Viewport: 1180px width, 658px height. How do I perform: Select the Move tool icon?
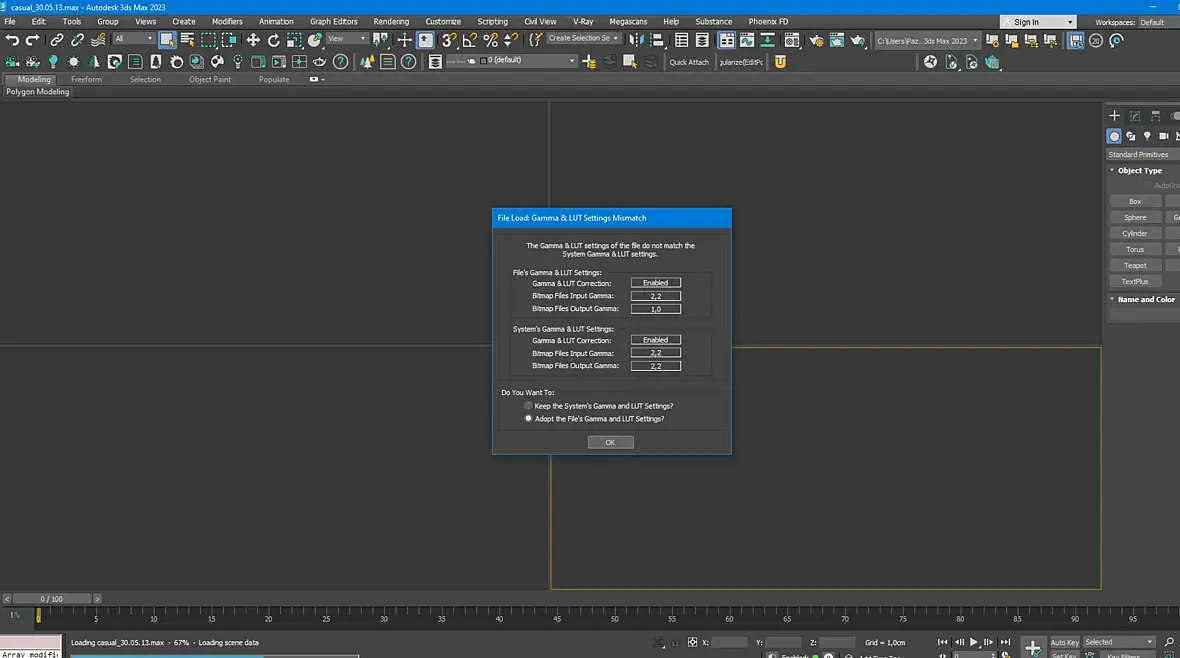pos(253,40)
